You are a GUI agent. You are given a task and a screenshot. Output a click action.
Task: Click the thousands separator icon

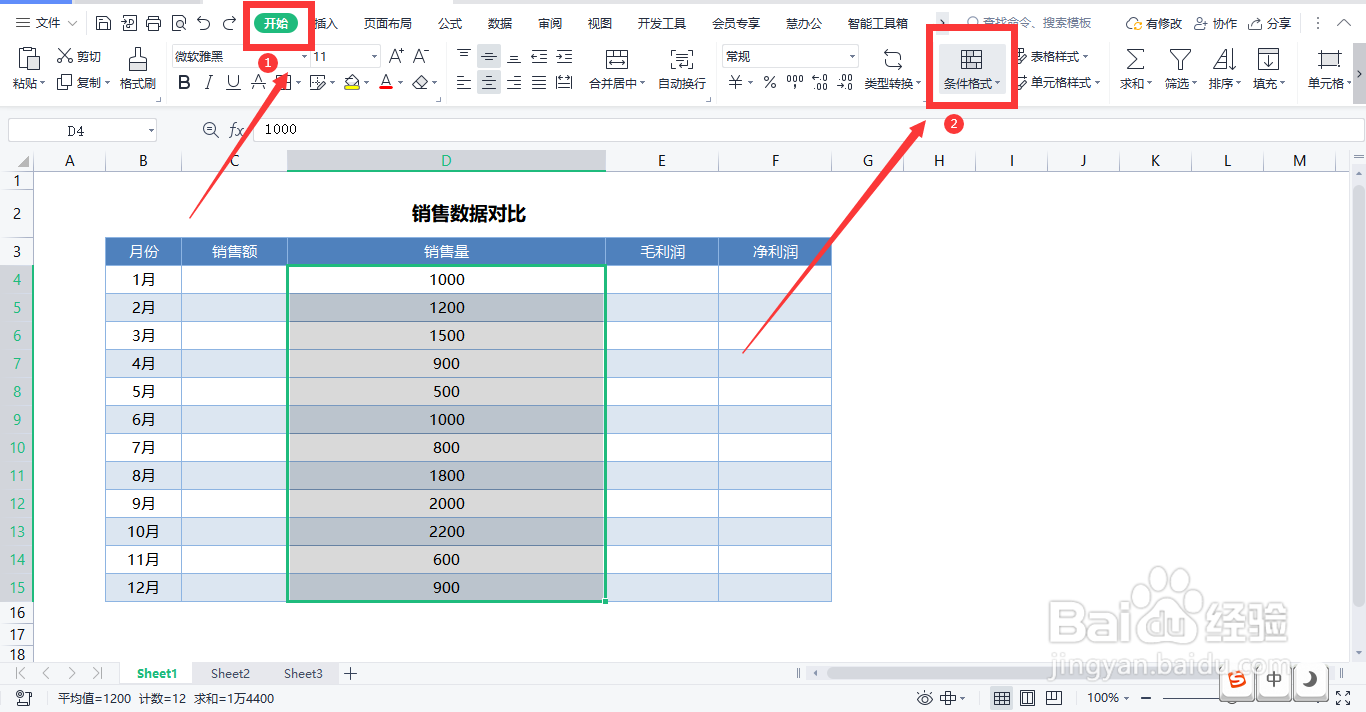pyautogui.click(x=794, y=83)
